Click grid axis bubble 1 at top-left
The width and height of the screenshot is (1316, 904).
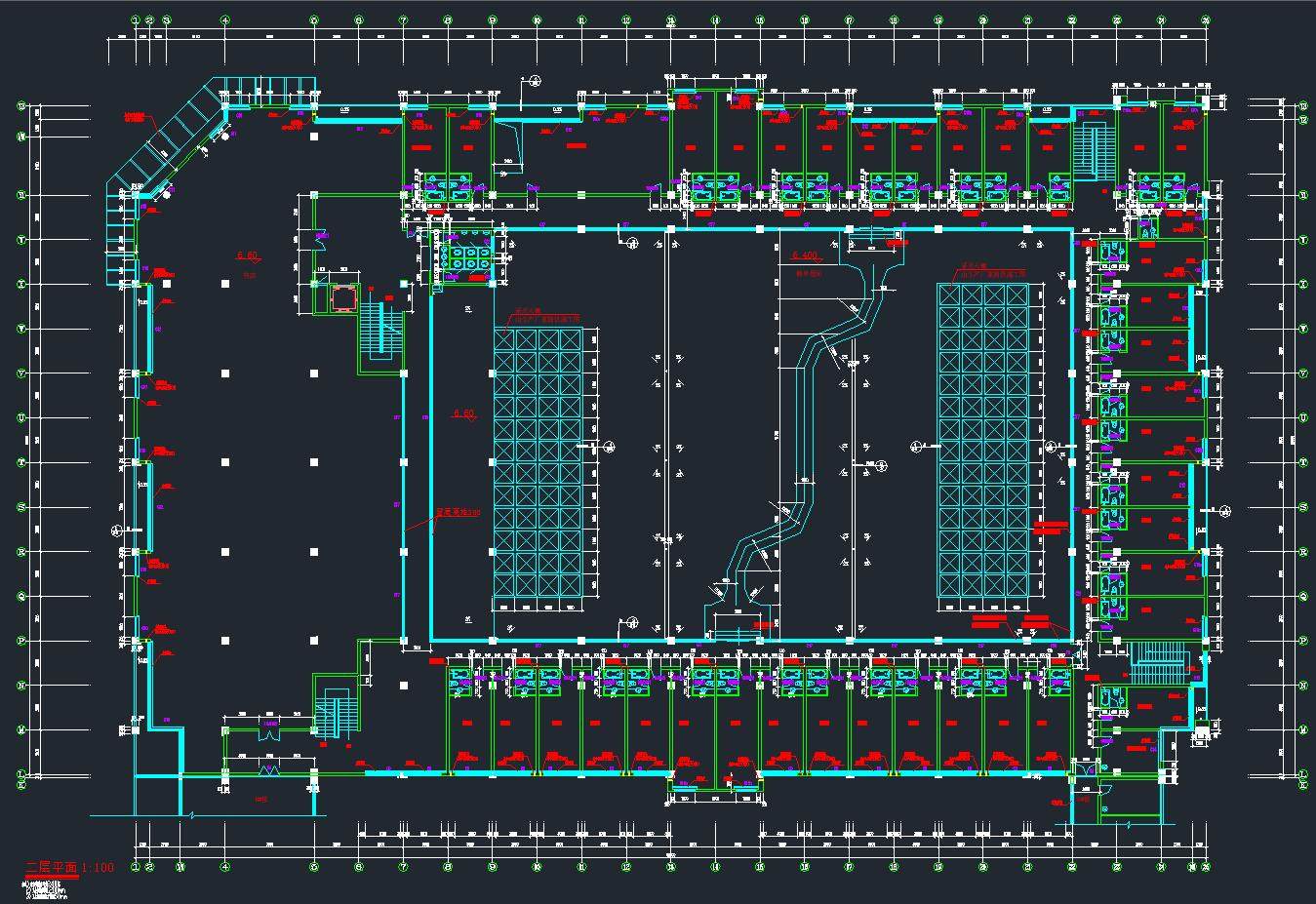[x=136, y=19]
